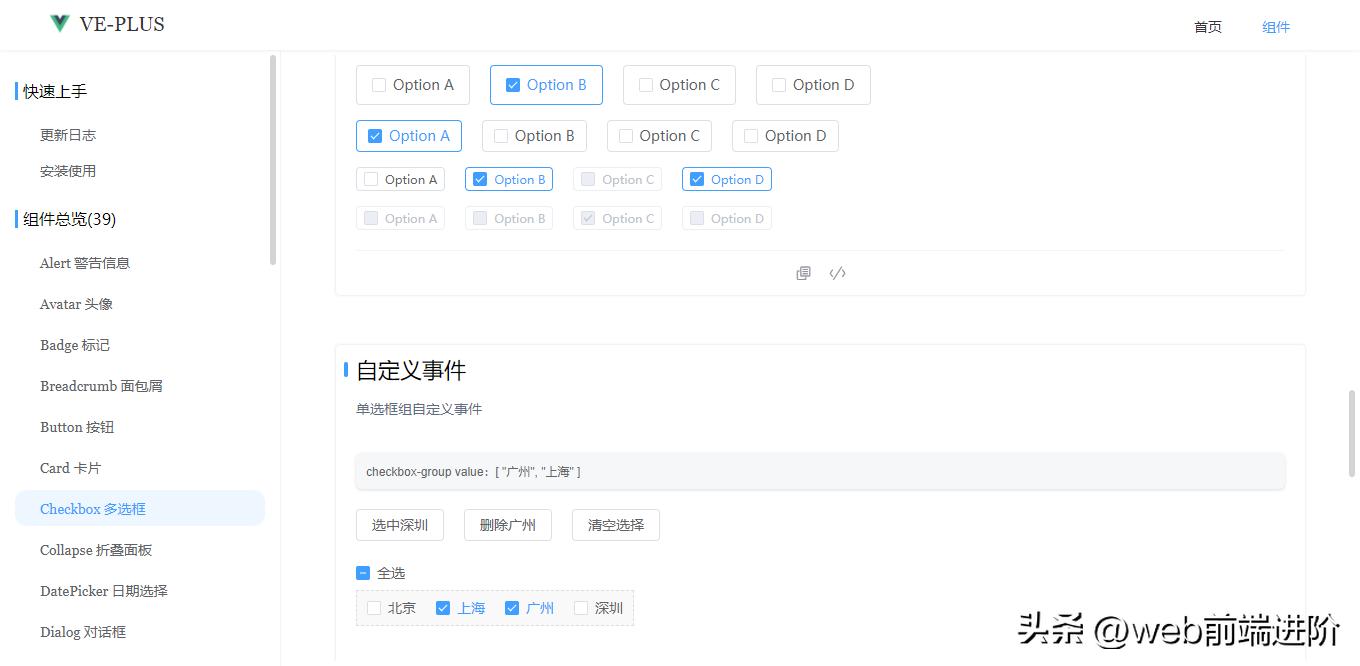Click the 选中深圳 button
The image size is (1360, 666).
(400, 524)
